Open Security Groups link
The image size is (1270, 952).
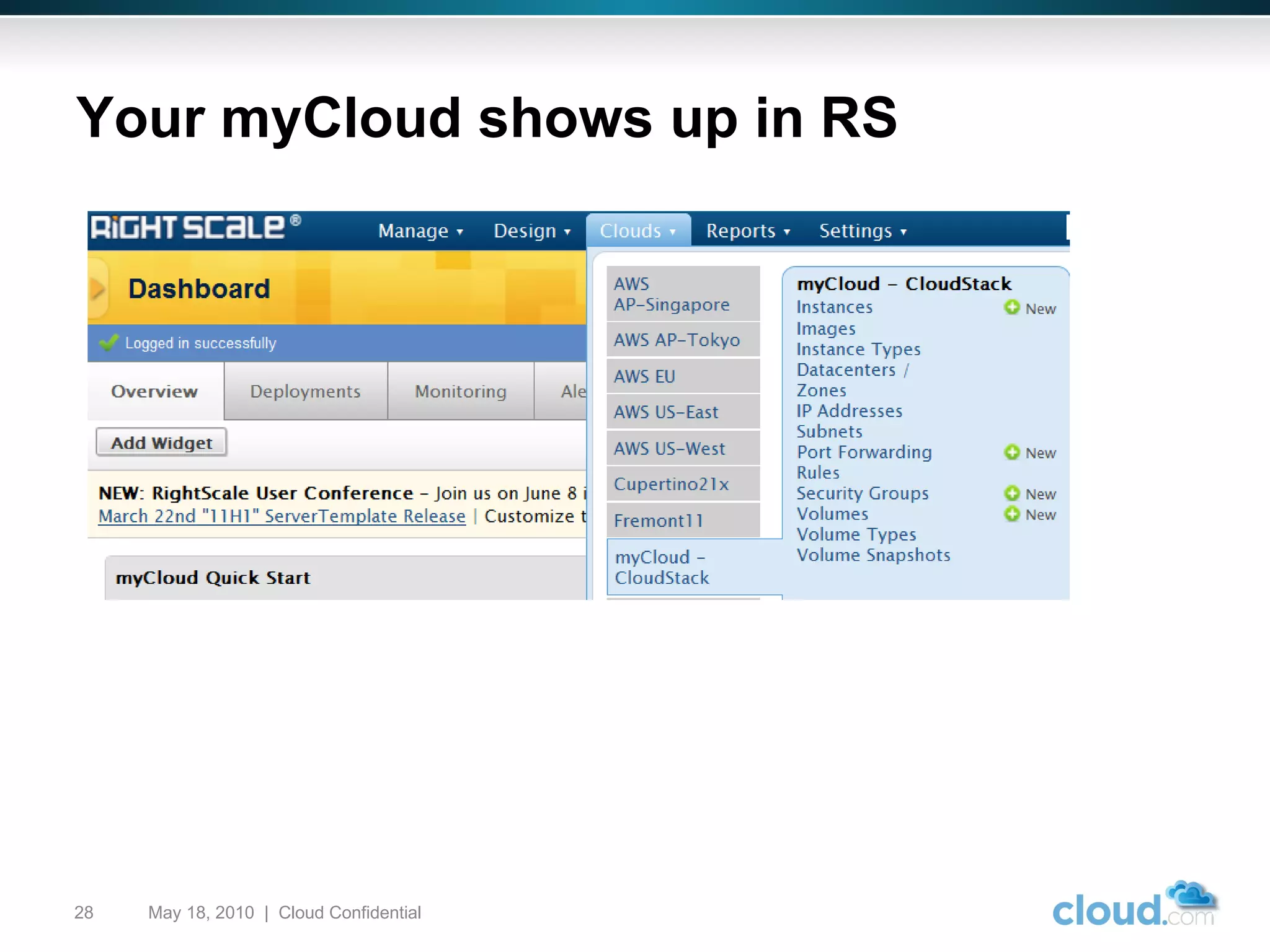pos(863,493)
